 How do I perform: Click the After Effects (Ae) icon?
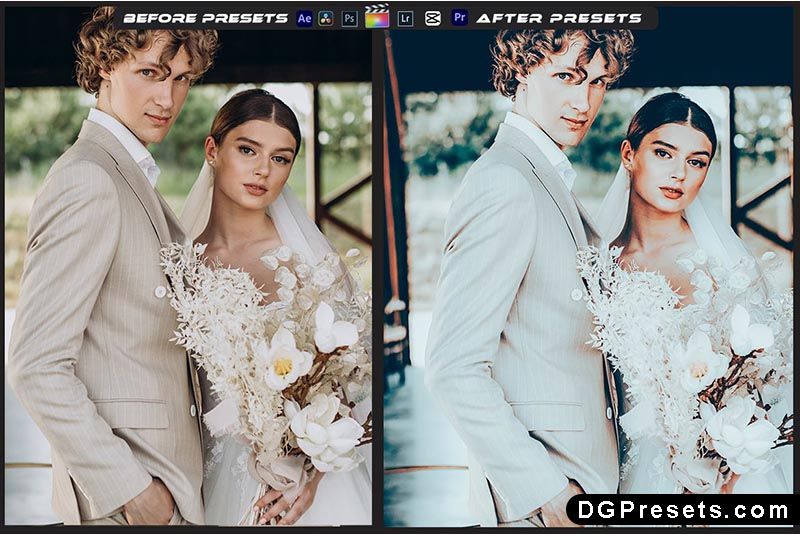point(305,19)
